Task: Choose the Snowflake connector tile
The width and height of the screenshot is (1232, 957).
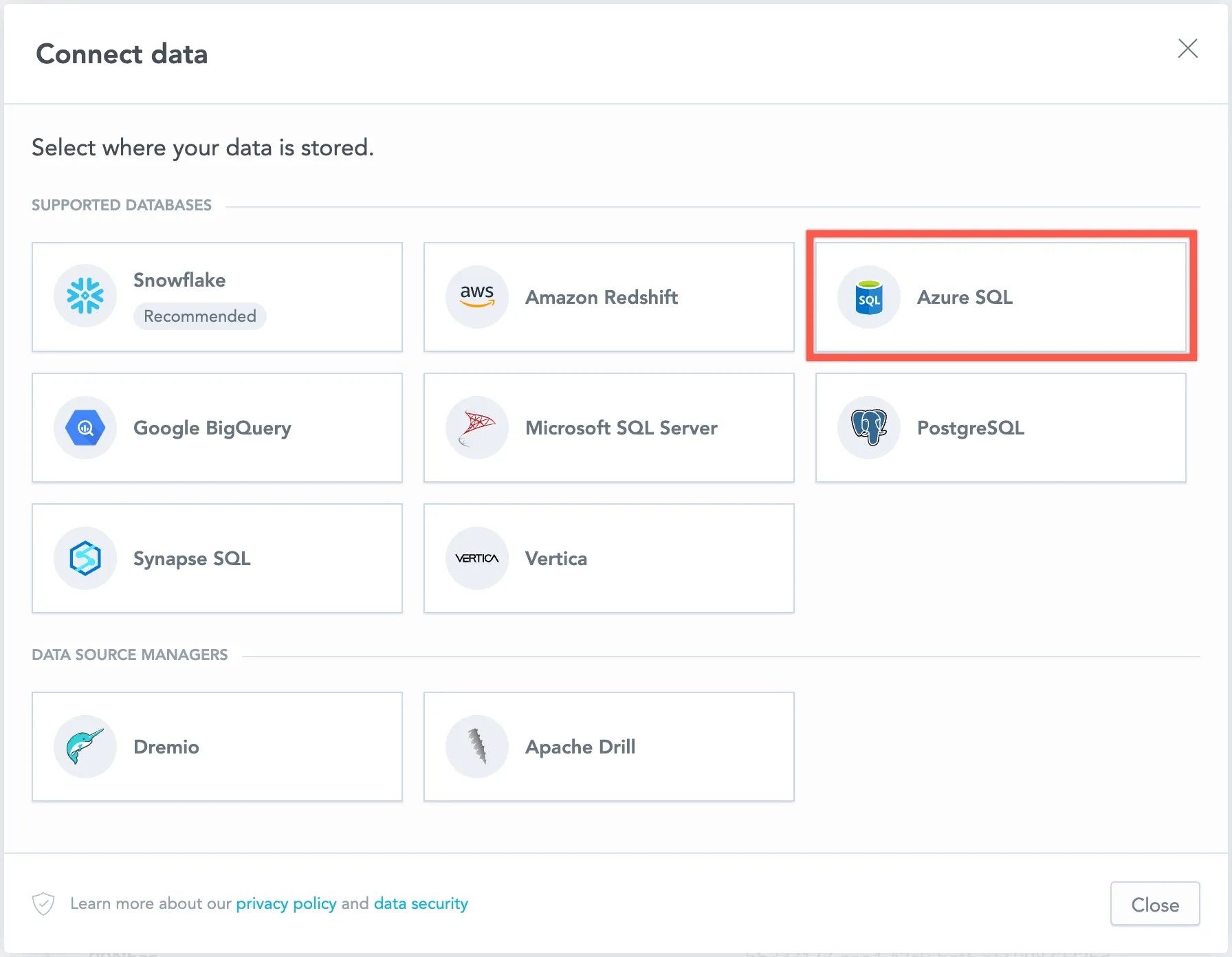Action: click(x=217, y=296)
